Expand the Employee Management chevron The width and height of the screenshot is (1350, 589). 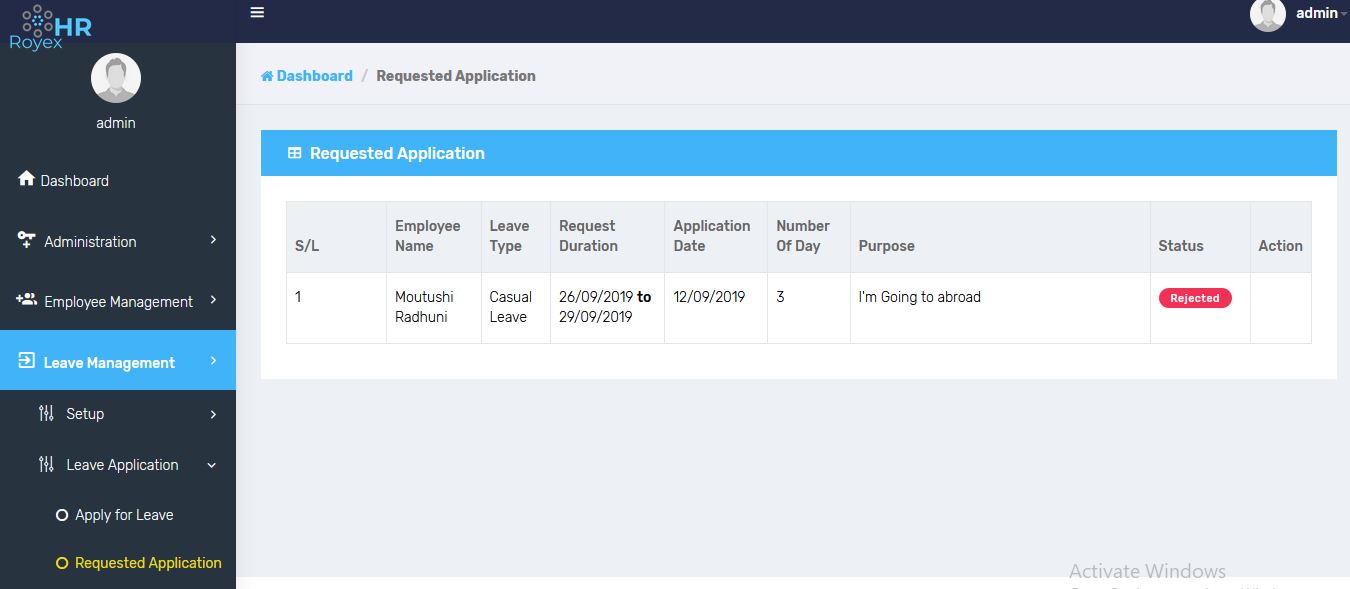[213, 300]
